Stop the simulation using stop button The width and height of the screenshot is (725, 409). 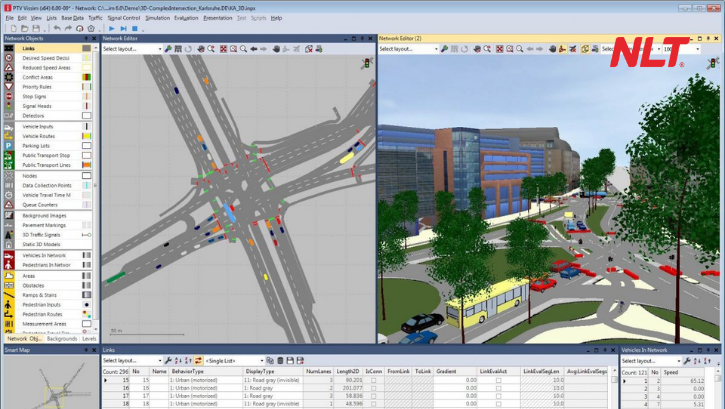click(x=134, y=28)
